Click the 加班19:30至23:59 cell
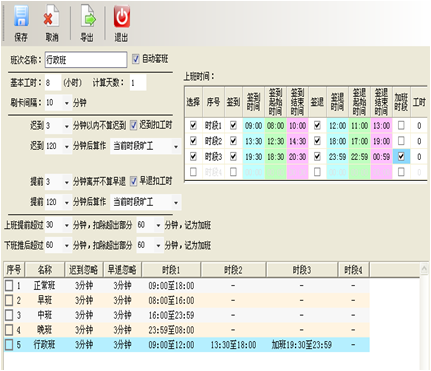Viewport: 431px width, 371px height. (302, 344)
